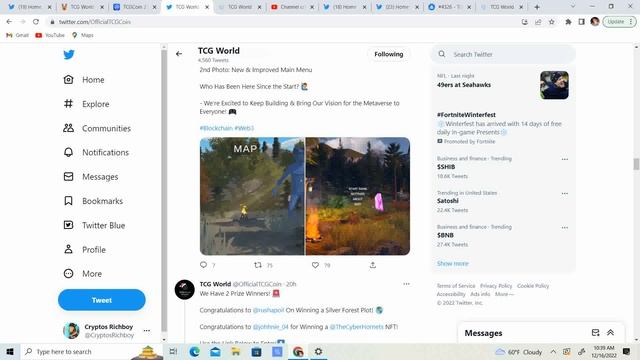This screenshot has width=640, height=360.
Task: Open Cookie Policy link
Action: tap(533, 286)
